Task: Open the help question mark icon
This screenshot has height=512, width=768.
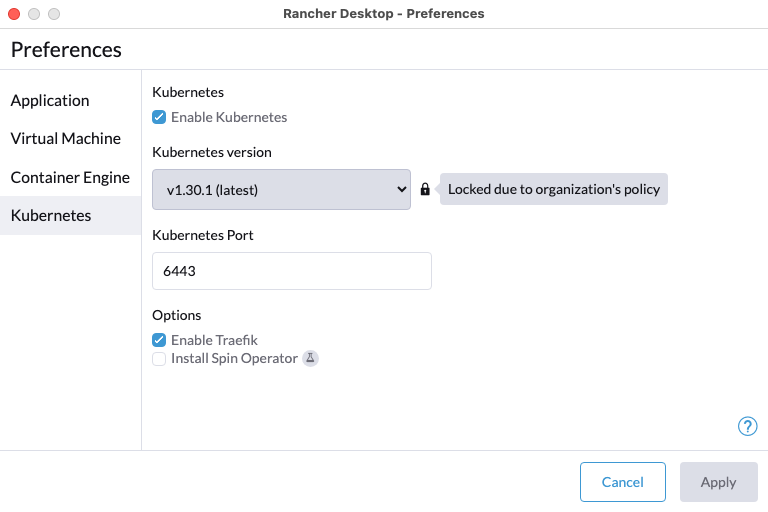Action: [x=747, y=426]
